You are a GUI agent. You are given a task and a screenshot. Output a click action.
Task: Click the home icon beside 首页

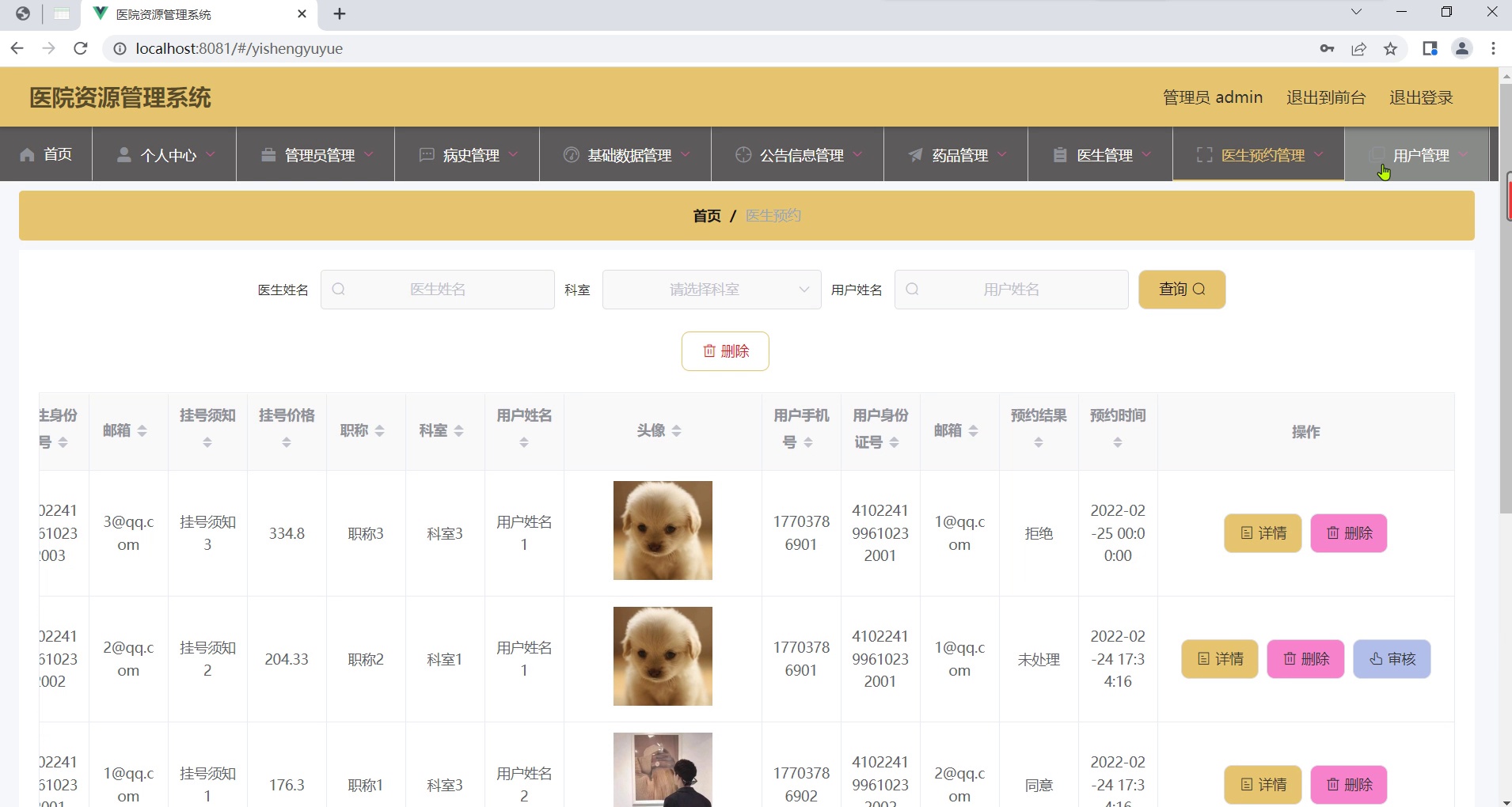click(x=27, y=154)
